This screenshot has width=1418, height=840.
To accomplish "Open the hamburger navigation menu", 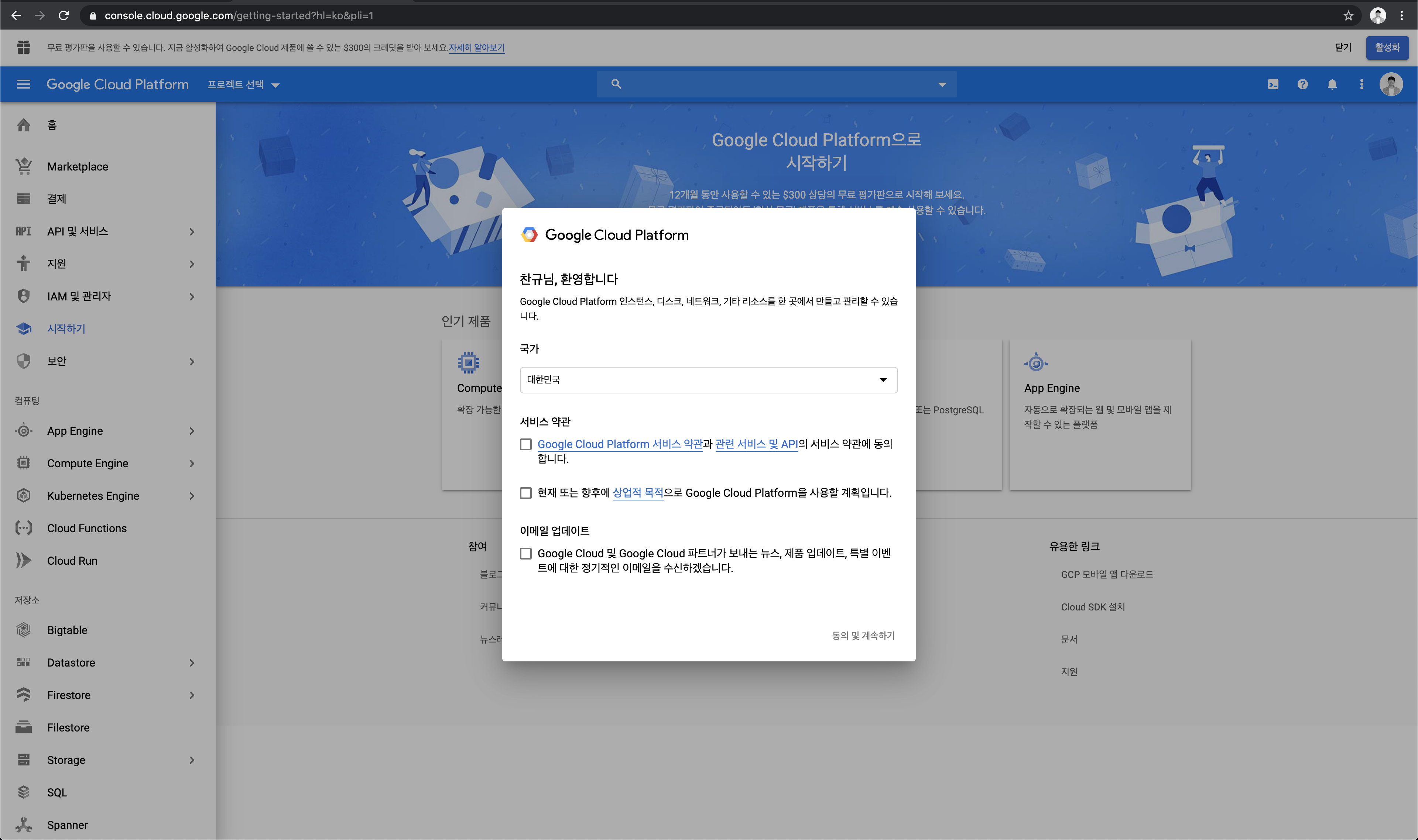I will click(23, 85).
